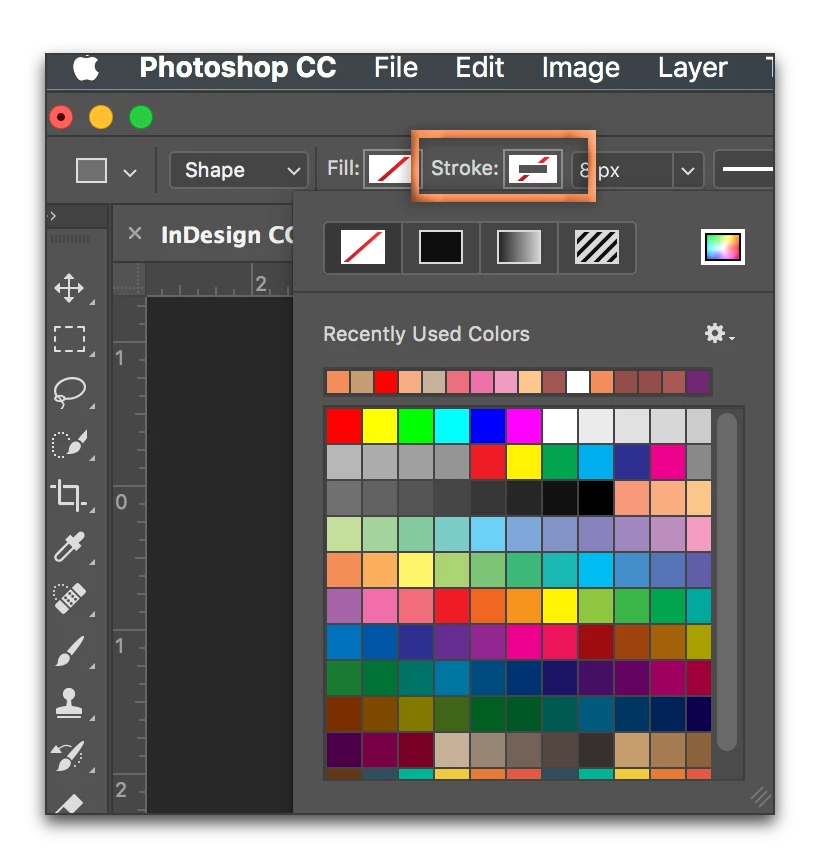
Task: Click the ruler origin corner box
Action: (129, 279)
